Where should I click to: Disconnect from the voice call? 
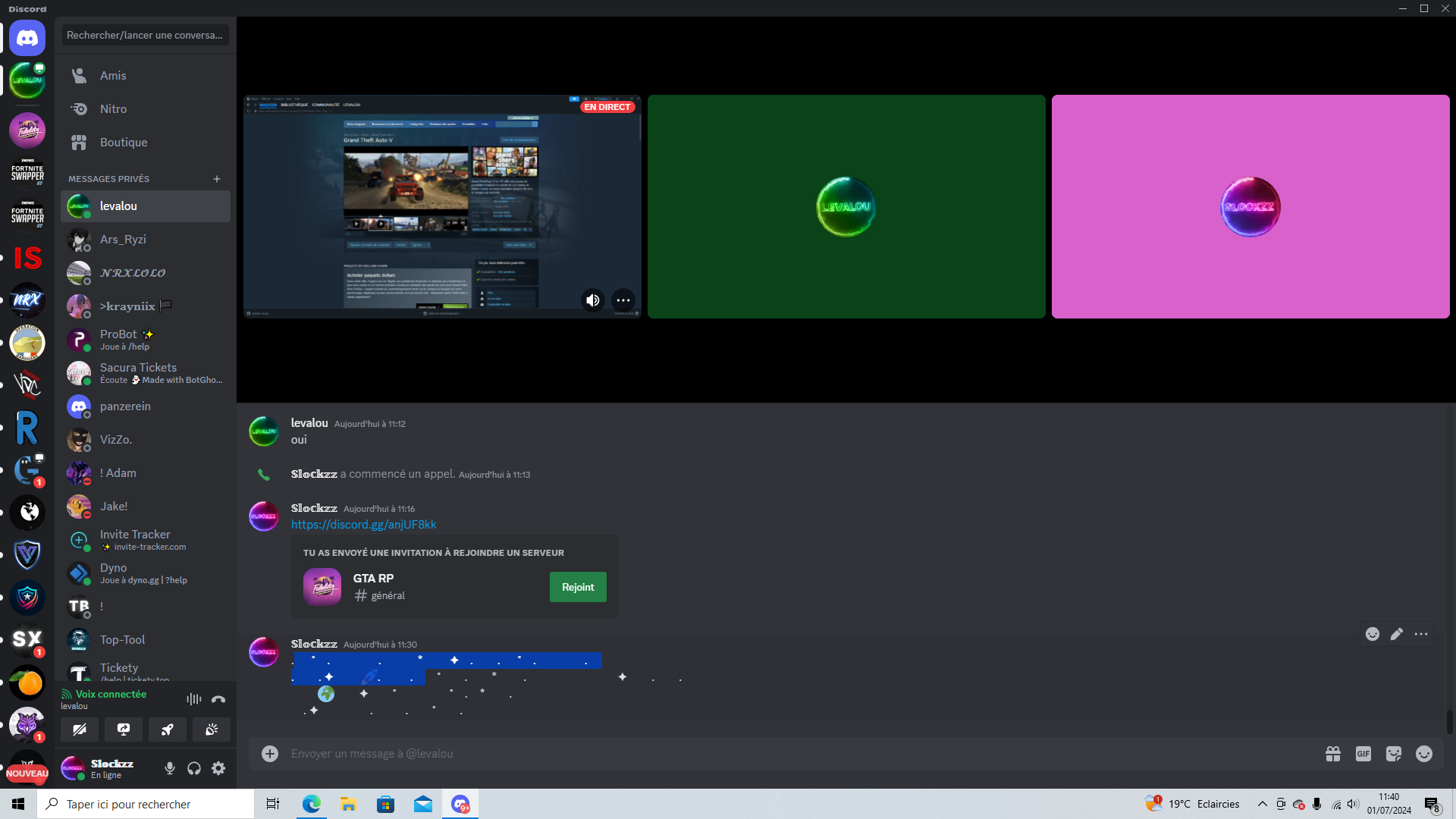click(218, 699)
